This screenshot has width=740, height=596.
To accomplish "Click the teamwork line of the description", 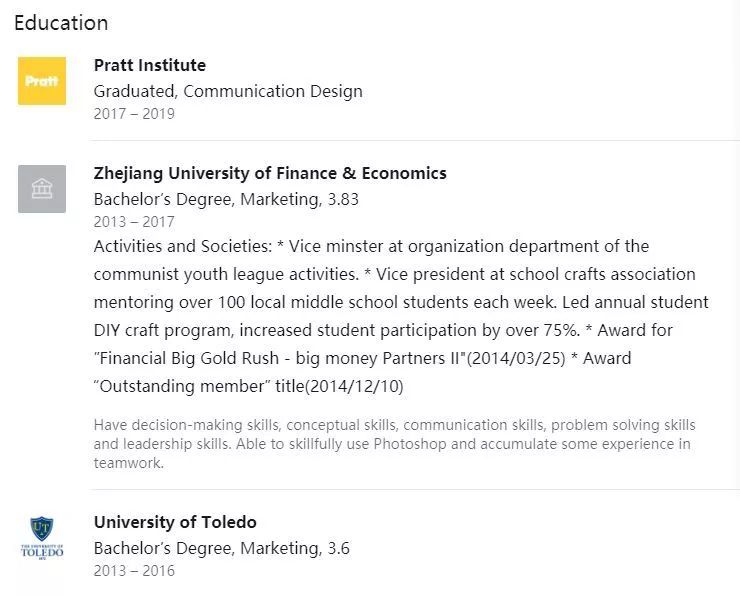I will (128, 463).
